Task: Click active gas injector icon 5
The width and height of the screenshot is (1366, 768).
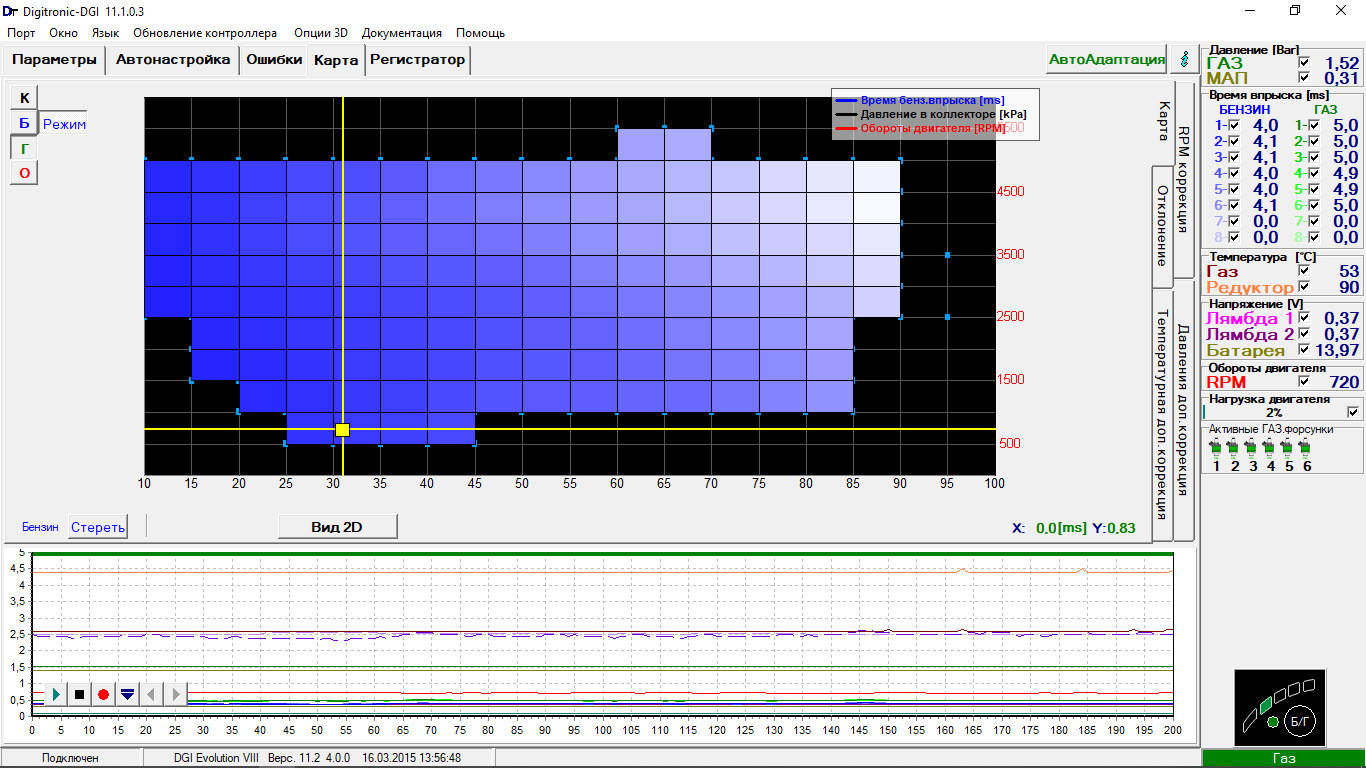Action: pyautogui.click(x=1288, y=449)
